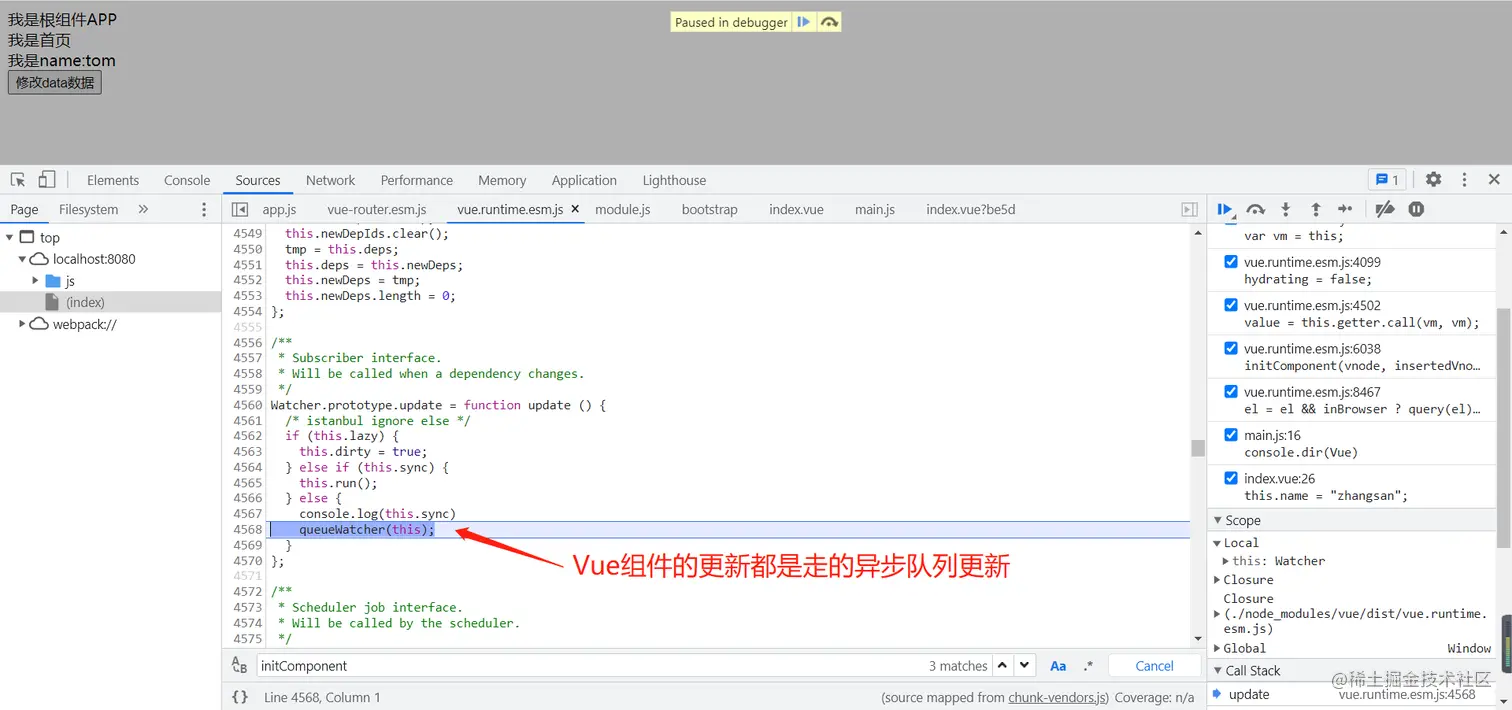1512x710 pixels.
Task: Open the Lighthouse panel
Action: tap(674, 180)
